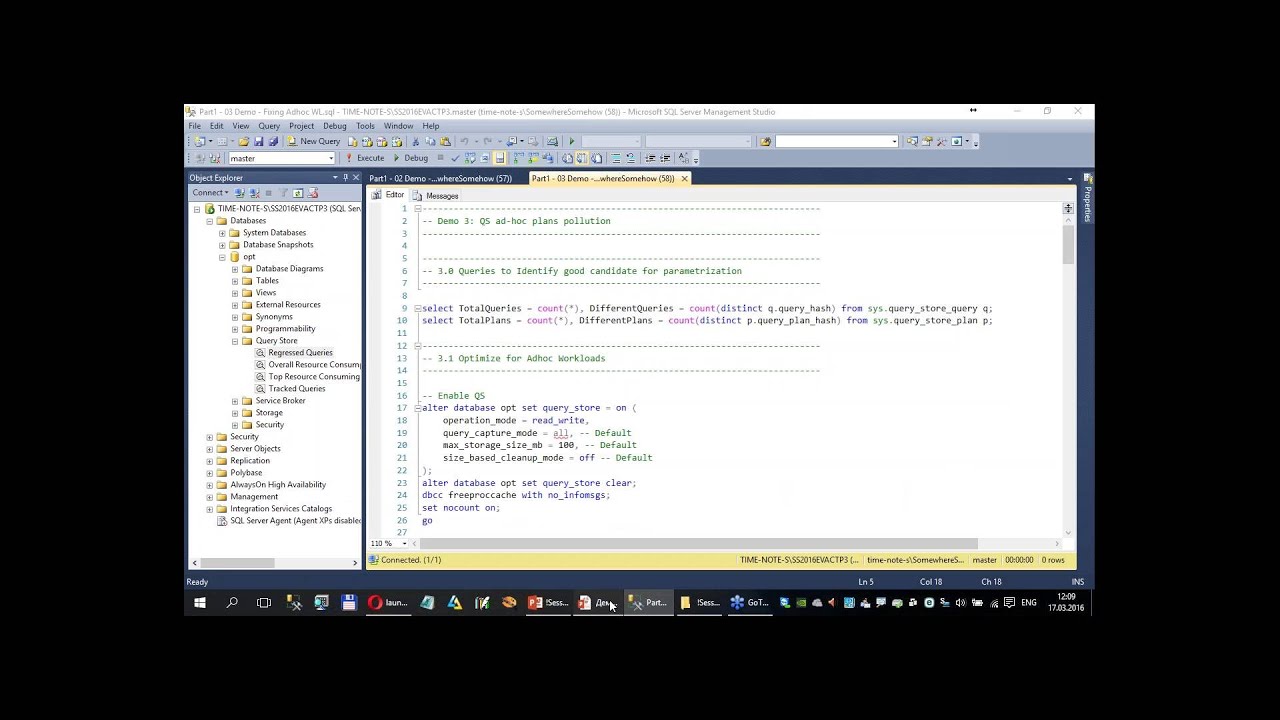Expand the Tables folder
This screenshot has width=1280, height=720.
235,281
